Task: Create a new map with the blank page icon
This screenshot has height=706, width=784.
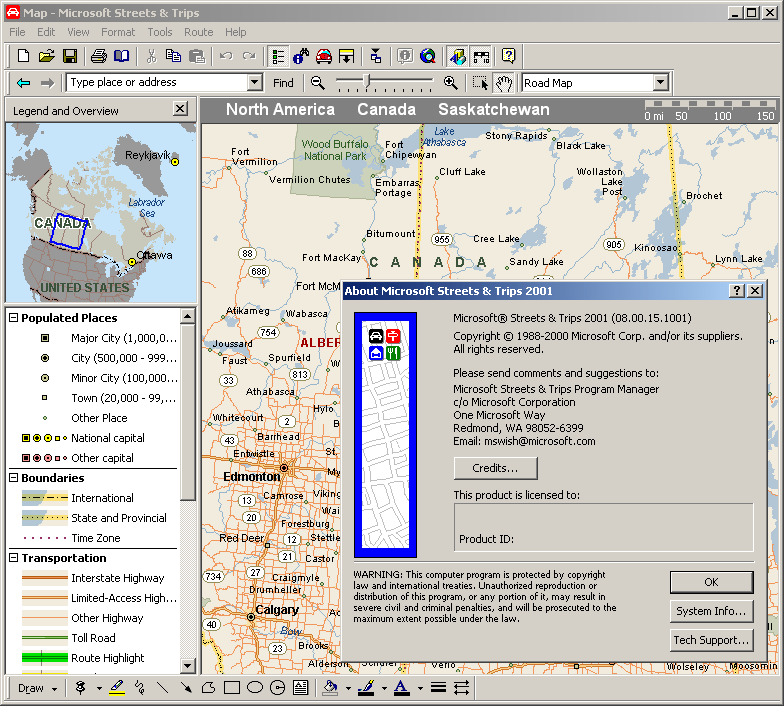Action: tap(23, 56)
